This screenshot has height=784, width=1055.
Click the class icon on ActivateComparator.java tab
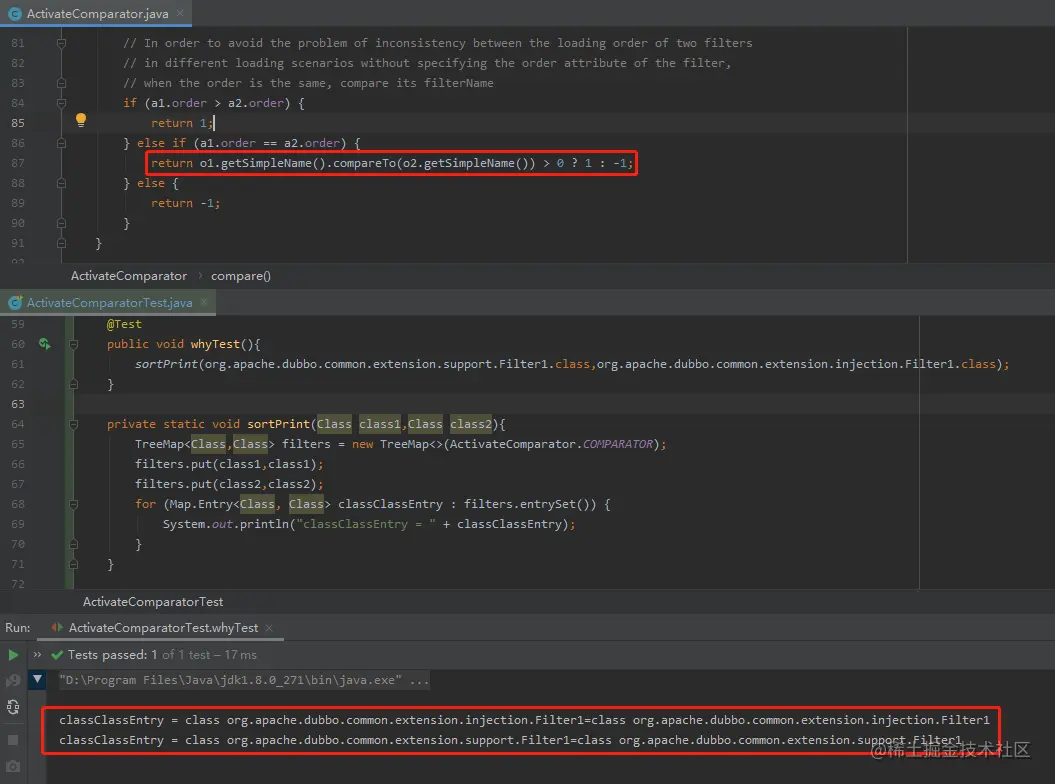[15, 13]
